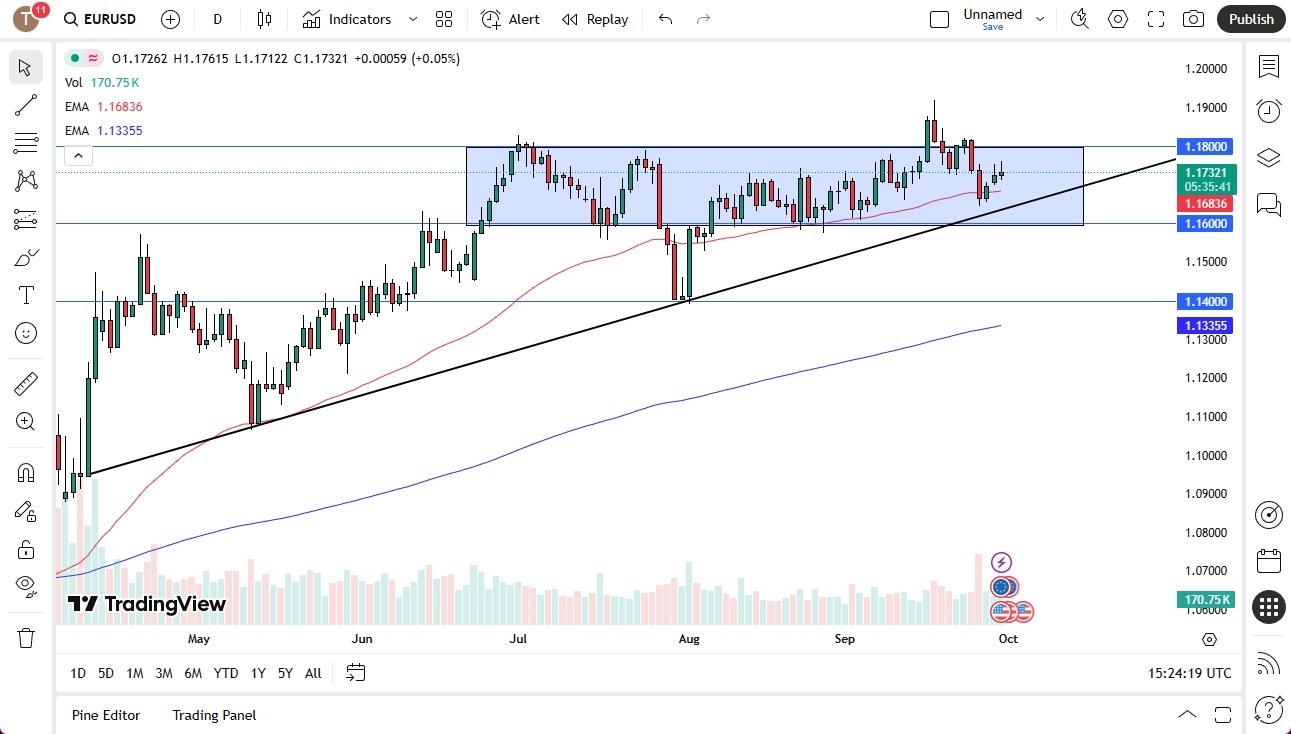
Task: Open the Economic Calendar panel
Action: [x=1269, y=561]
